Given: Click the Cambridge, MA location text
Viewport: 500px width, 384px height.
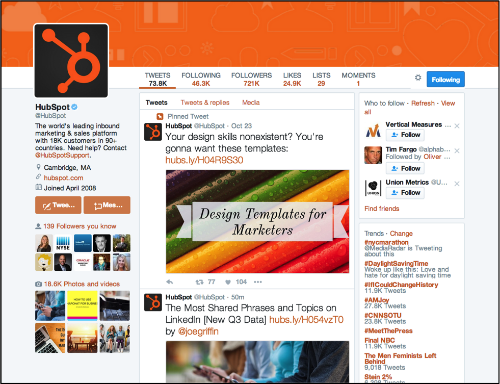Looking at the screenshot, I should tap(67, 167).
